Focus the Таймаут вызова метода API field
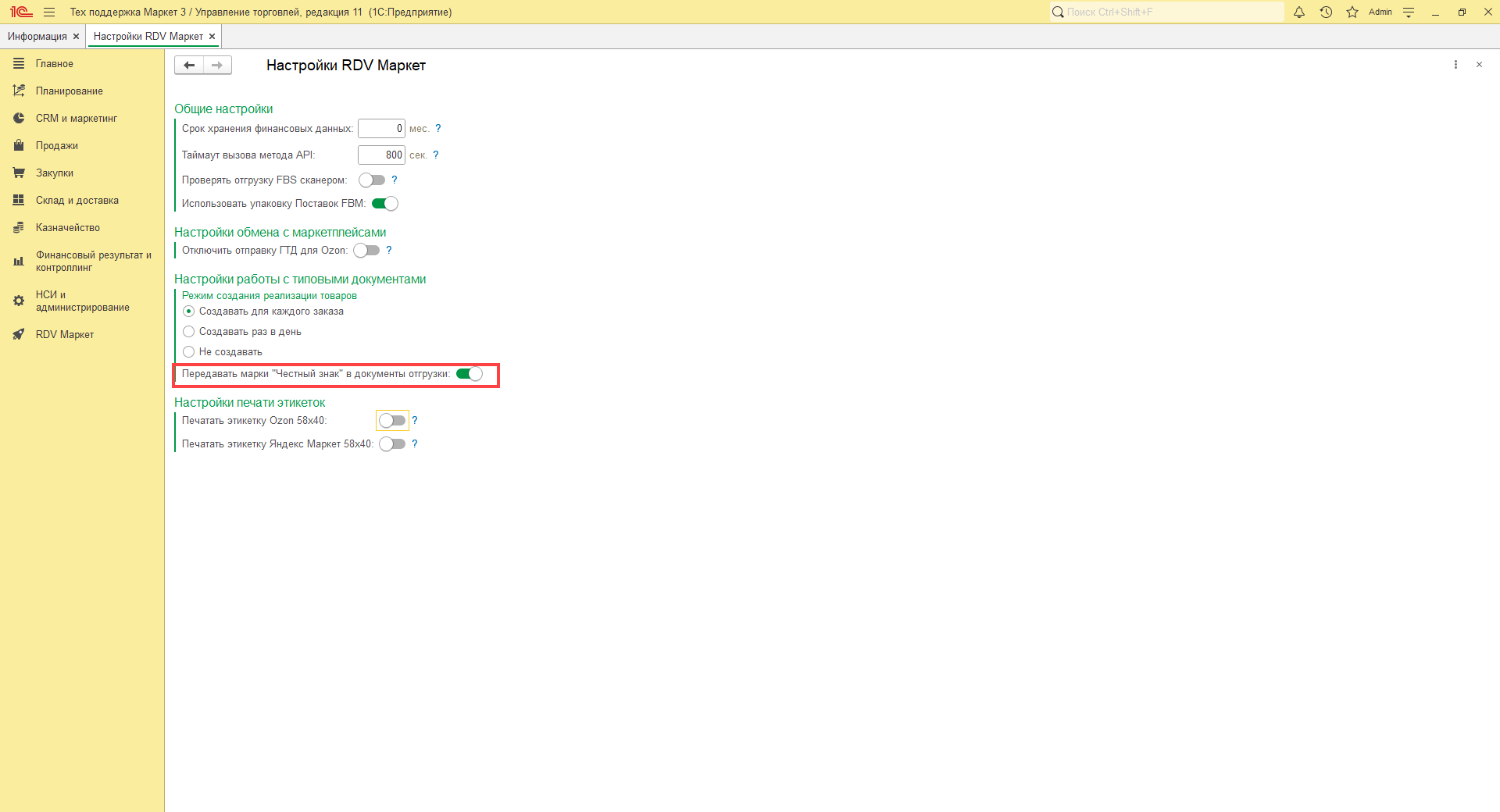This screenshot has height=812, width=1500. [x=381, y=155]
